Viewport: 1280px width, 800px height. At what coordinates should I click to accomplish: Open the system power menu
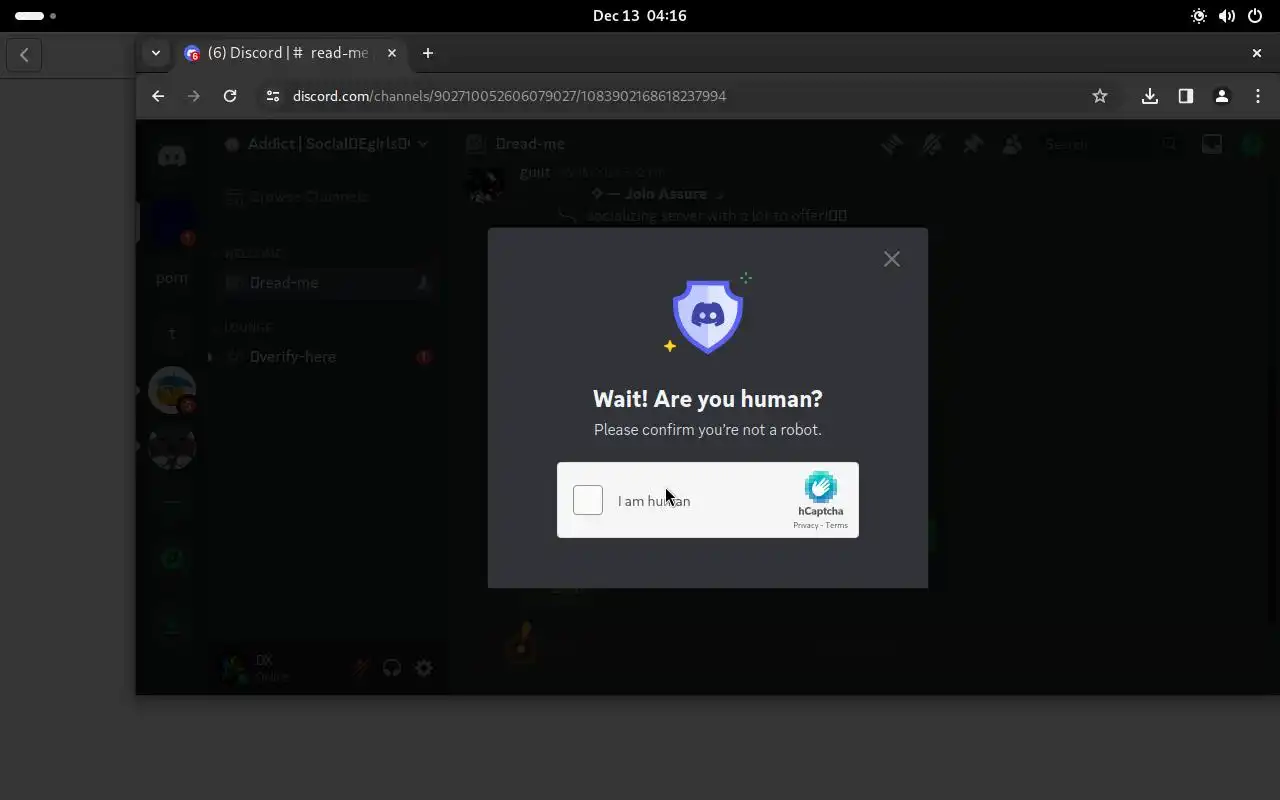point(1255,16)
